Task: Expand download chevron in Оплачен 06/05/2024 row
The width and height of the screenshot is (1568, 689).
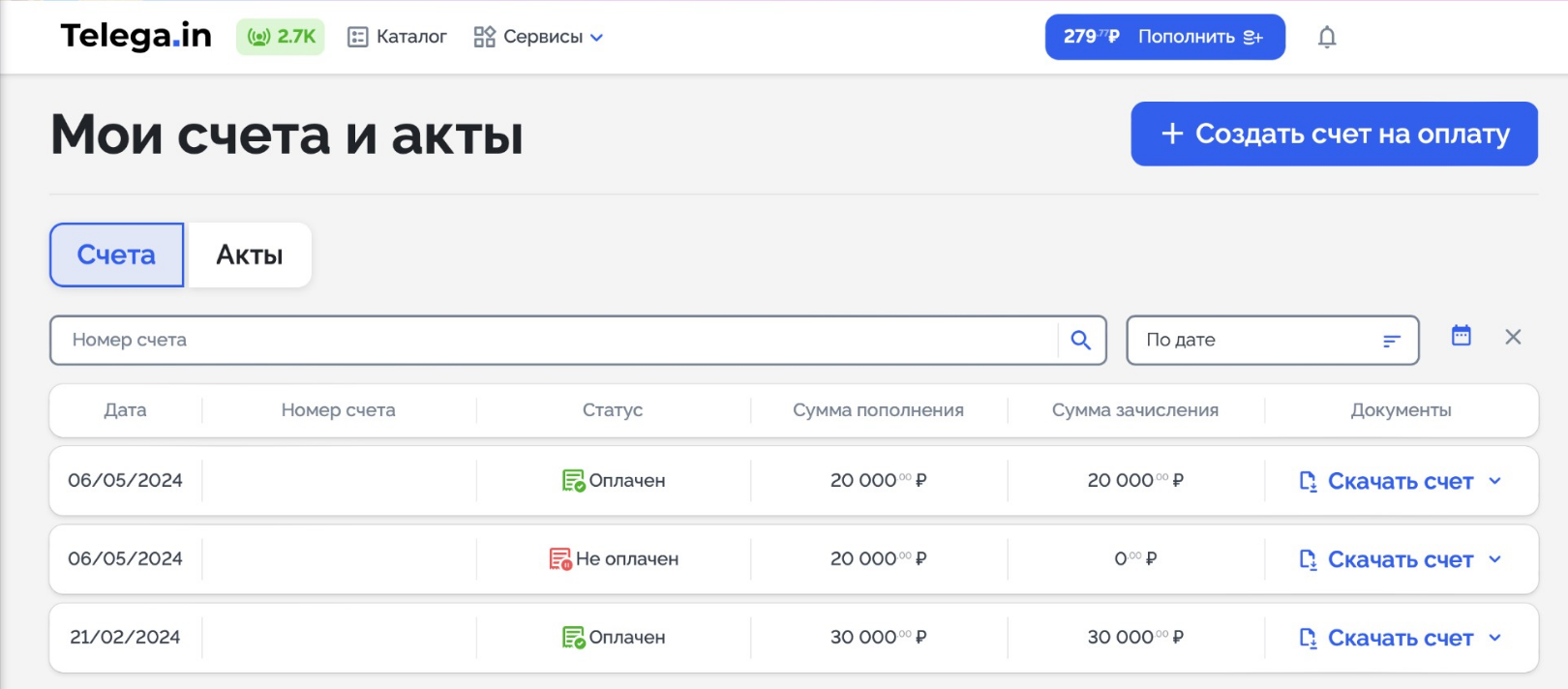Action: (1494, 481)
